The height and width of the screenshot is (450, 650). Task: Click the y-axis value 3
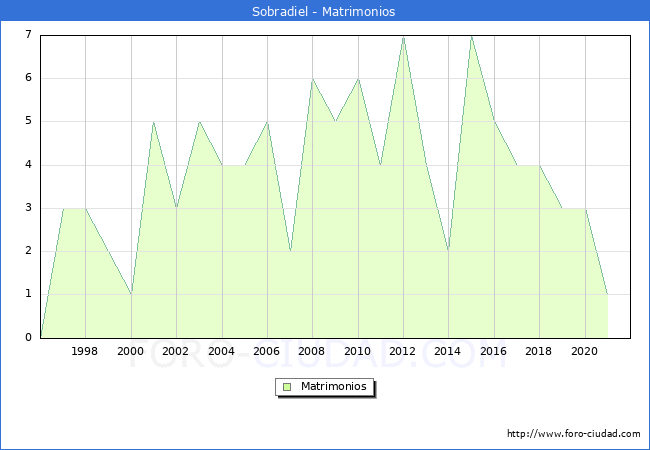click(x=28, y=208)
